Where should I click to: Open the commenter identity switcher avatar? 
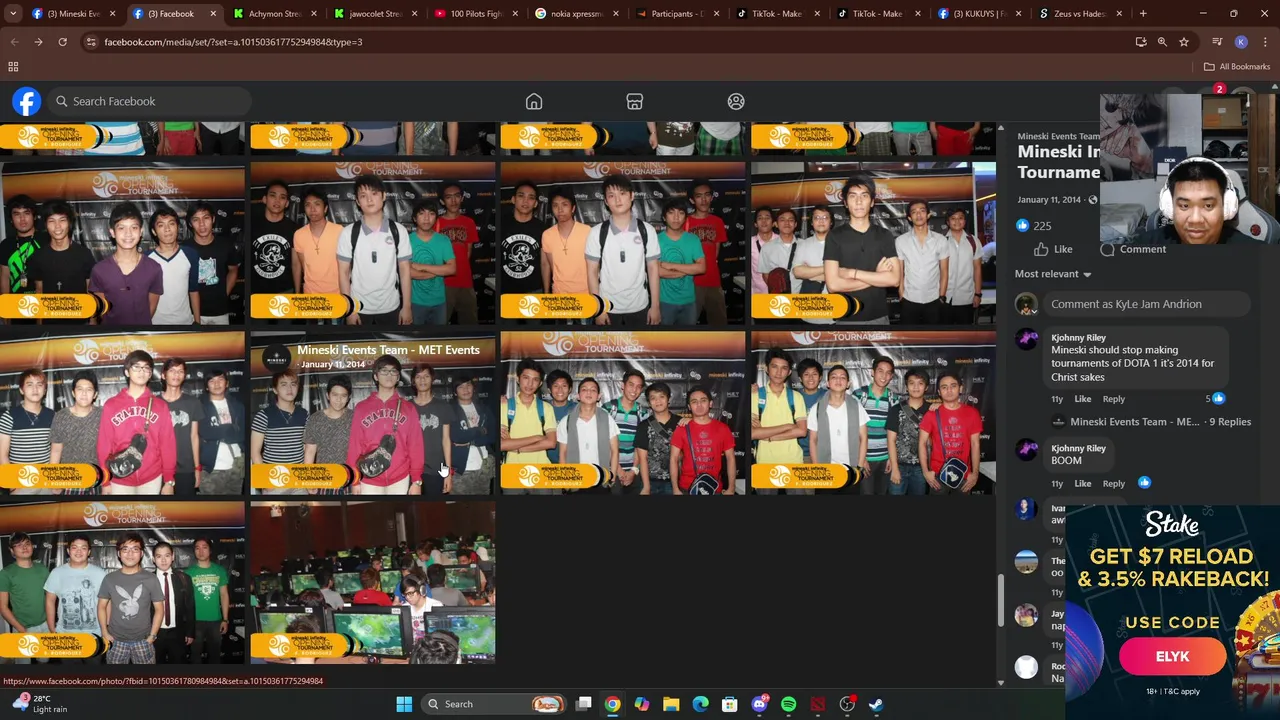[x=1027, y=304]
